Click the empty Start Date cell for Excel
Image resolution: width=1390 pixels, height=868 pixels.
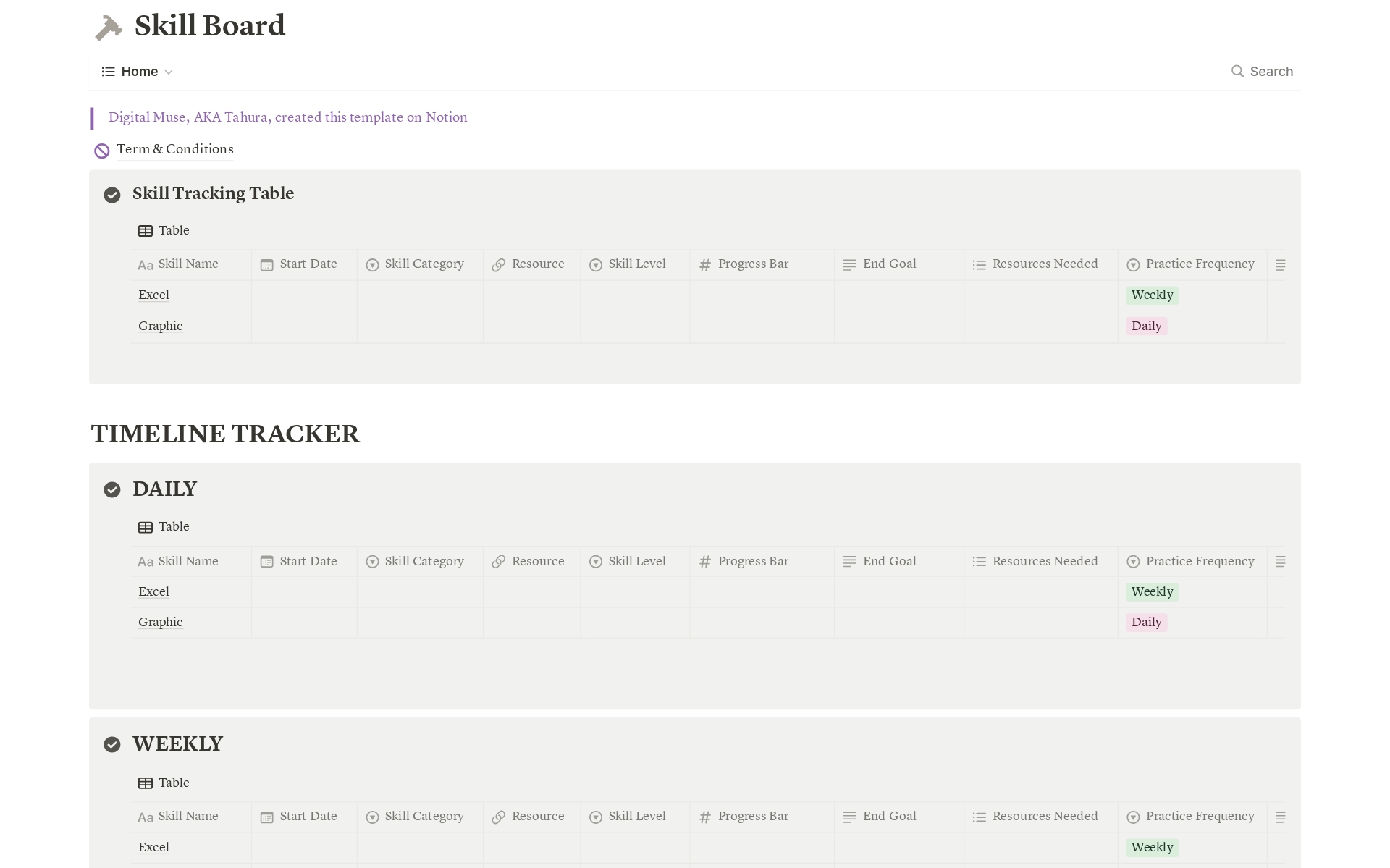point(304,295)
